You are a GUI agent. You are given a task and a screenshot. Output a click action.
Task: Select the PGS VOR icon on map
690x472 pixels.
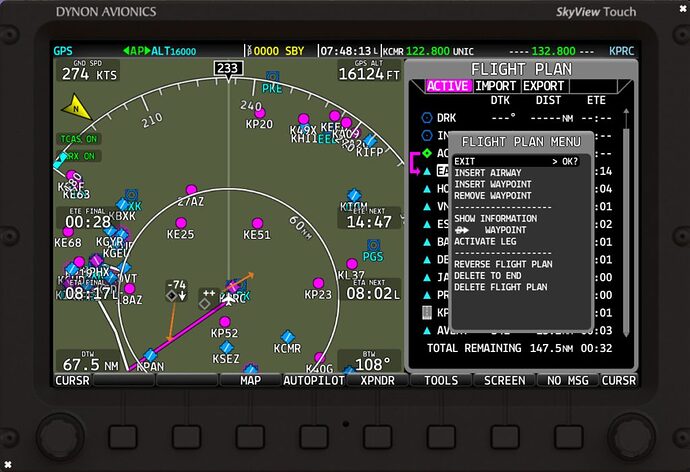[x=372, y=243]
